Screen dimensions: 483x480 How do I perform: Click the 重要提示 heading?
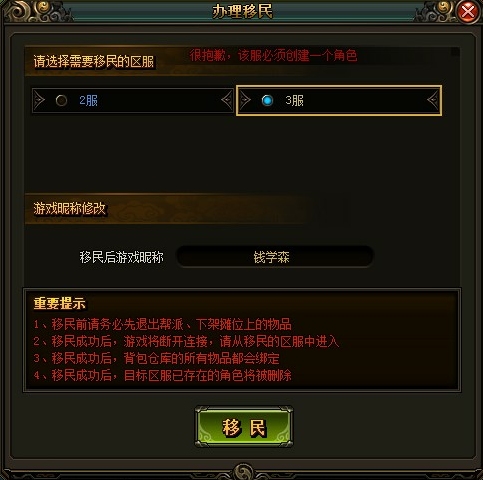point(60,303)
